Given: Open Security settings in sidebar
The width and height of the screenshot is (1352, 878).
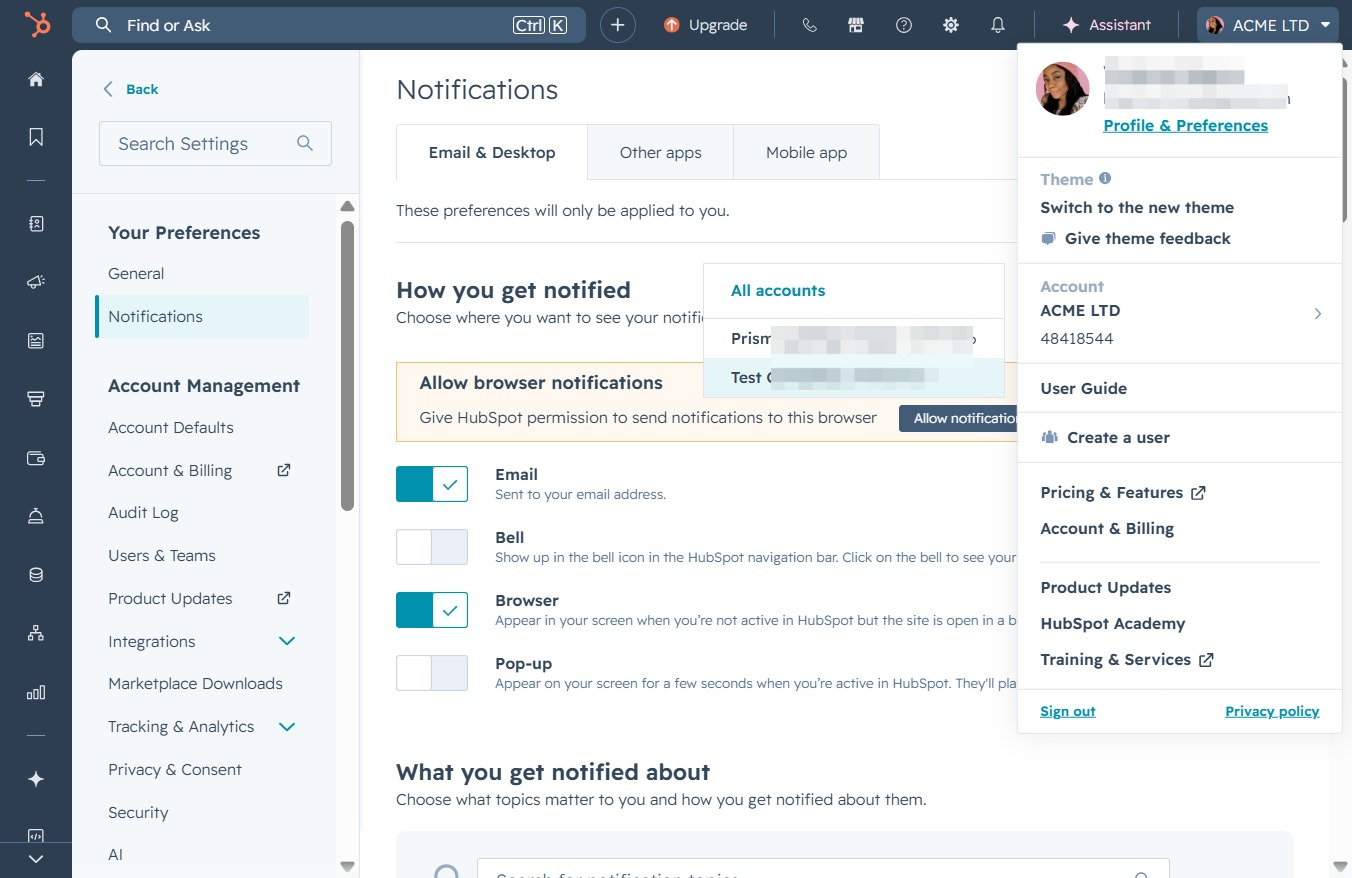Looking at the screenshot, I should 138,813.
